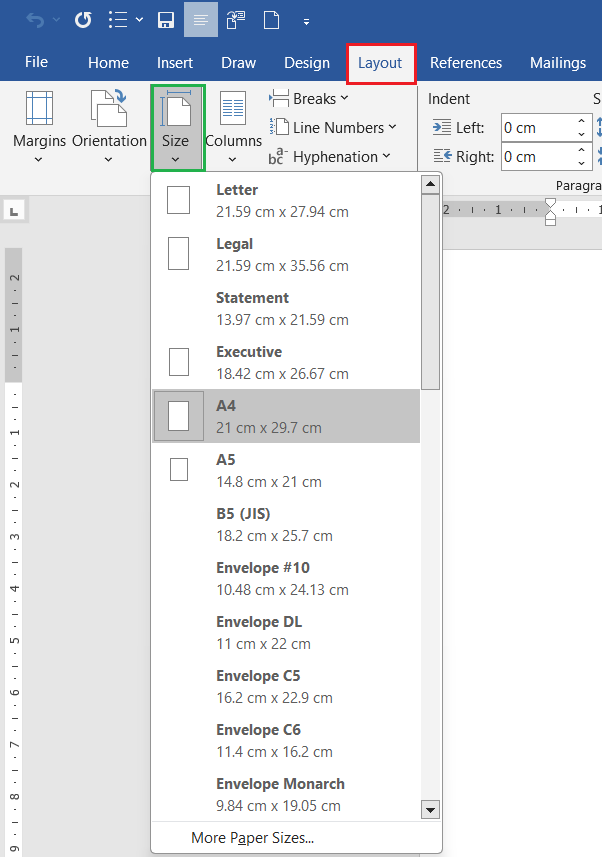Image resolution: width=602 pixels, height=857 pixels.
Task: Open the References tab
Action: click(466, 63)
